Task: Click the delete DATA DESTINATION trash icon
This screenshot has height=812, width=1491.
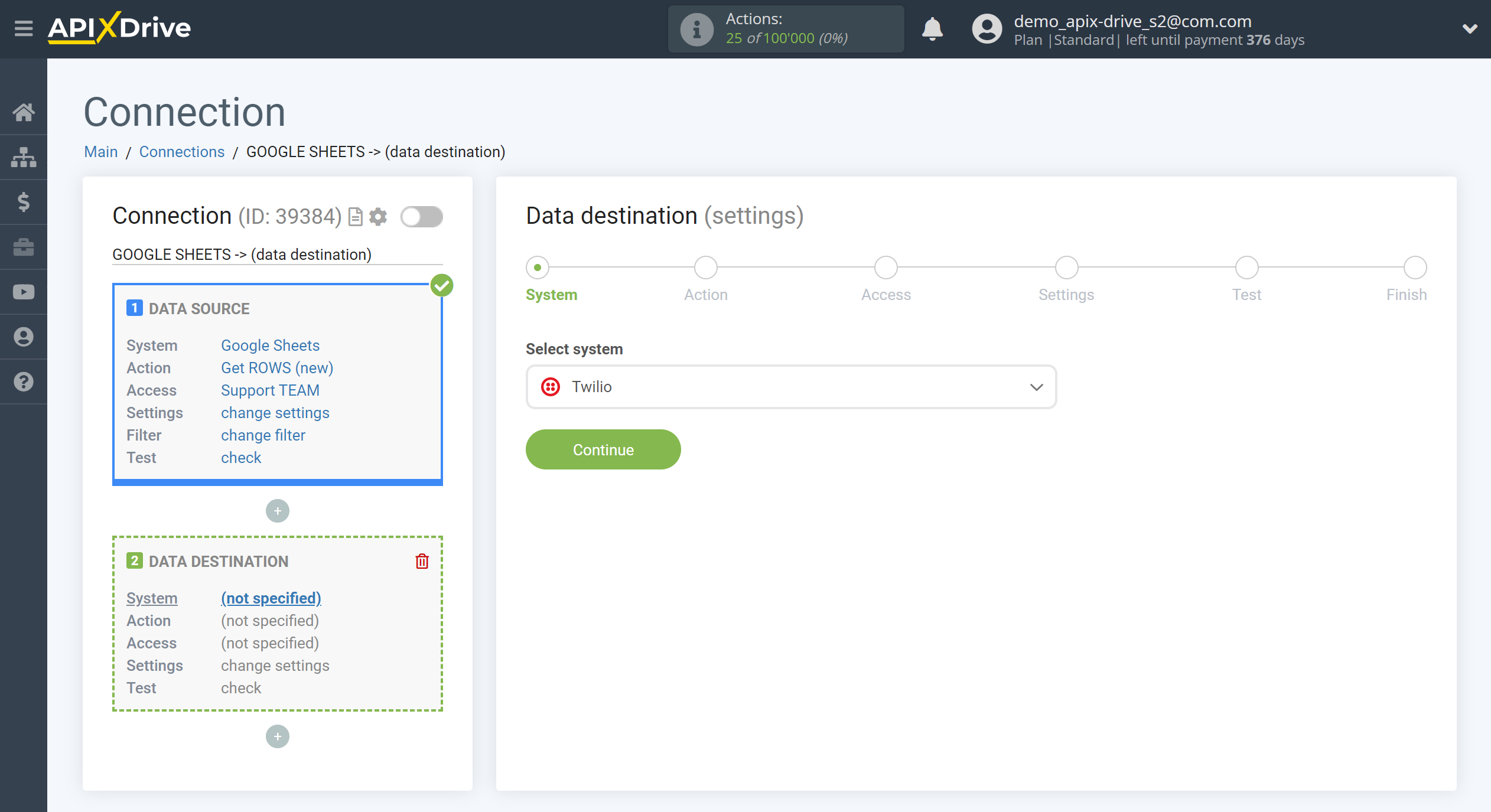Action: pos(422,561)
